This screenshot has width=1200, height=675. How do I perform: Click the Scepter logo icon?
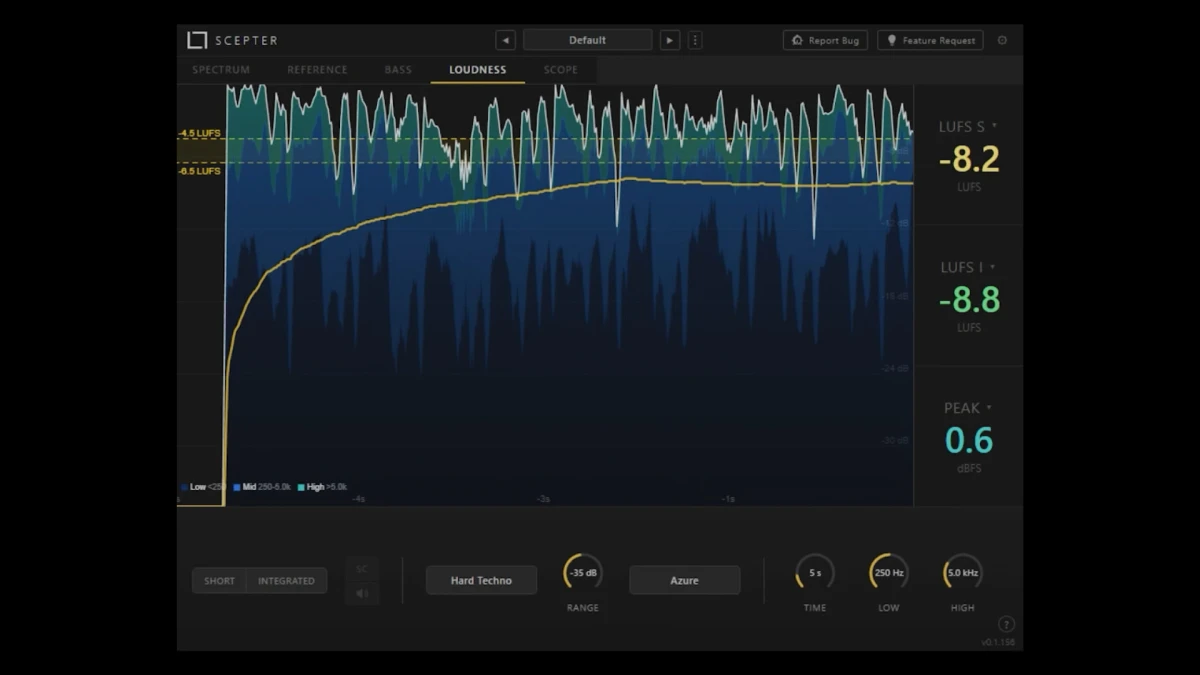click(x=197, y=40)
